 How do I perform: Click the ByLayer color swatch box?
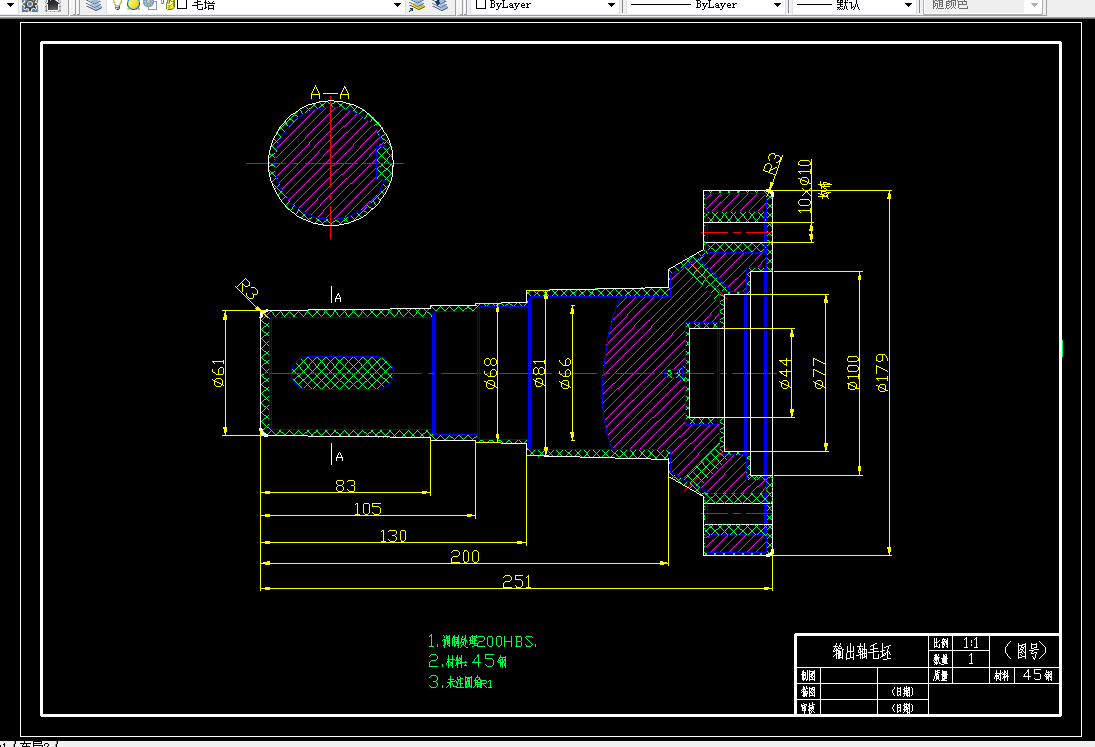(480, 5)
